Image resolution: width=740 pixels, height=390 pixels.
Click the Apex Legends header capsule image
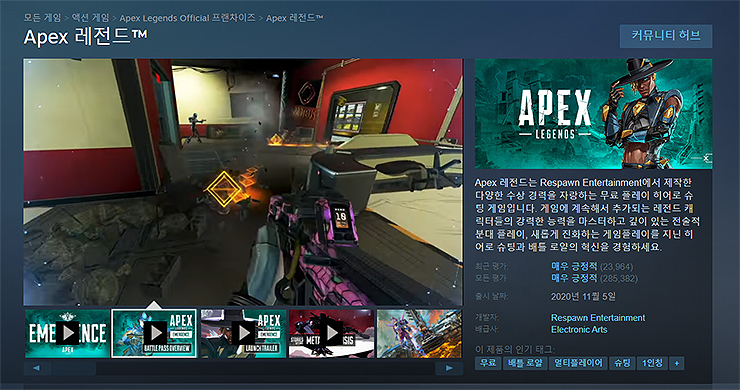594,114
